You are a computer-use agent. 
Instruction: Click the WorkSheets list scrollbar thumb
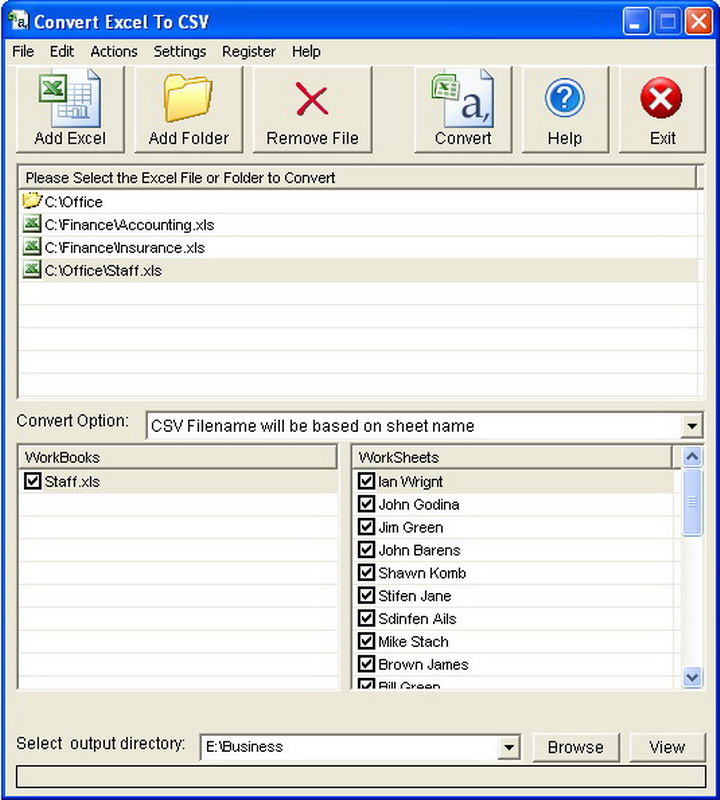[692, 502]
